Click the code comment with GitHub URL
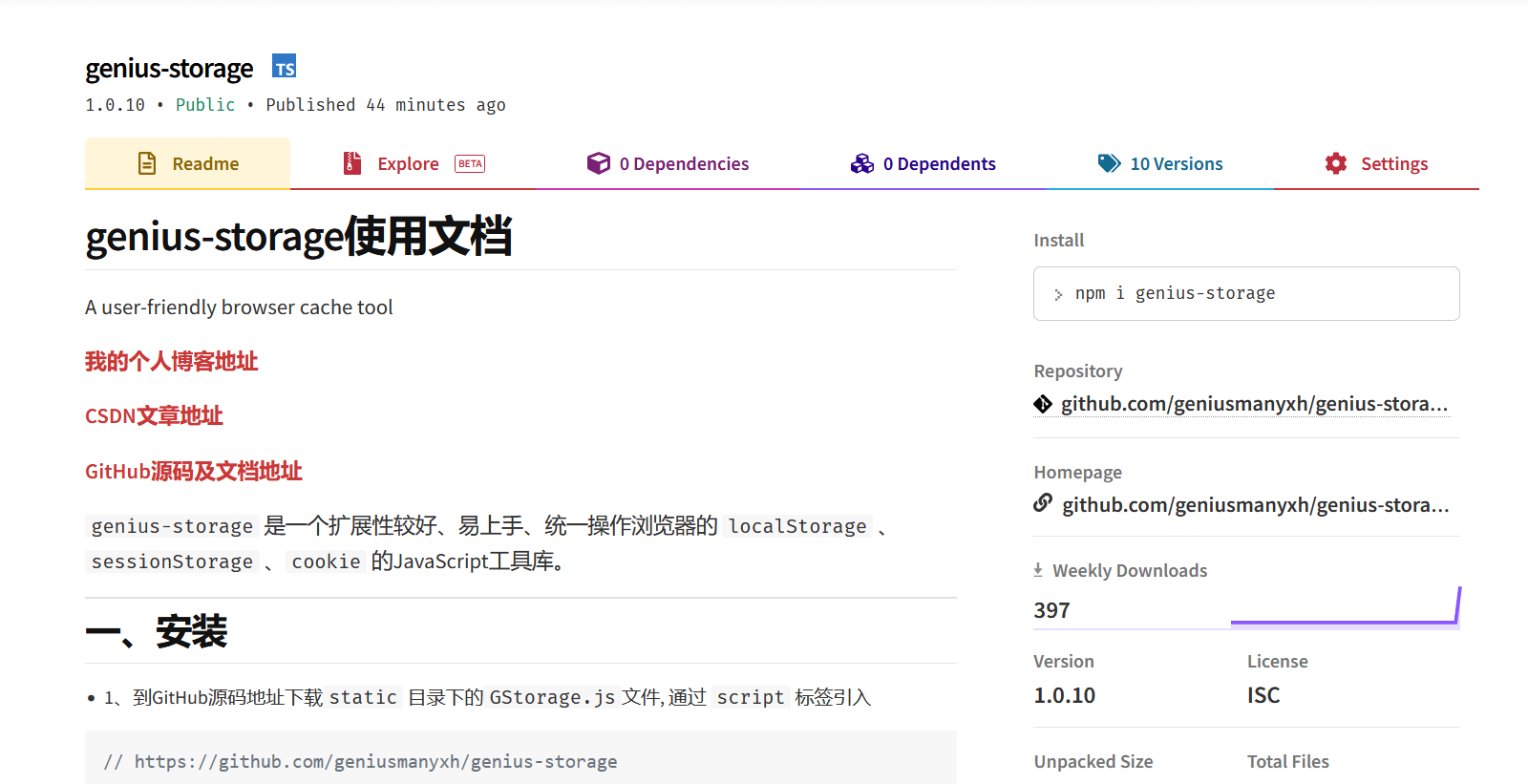 click(360, 762)
